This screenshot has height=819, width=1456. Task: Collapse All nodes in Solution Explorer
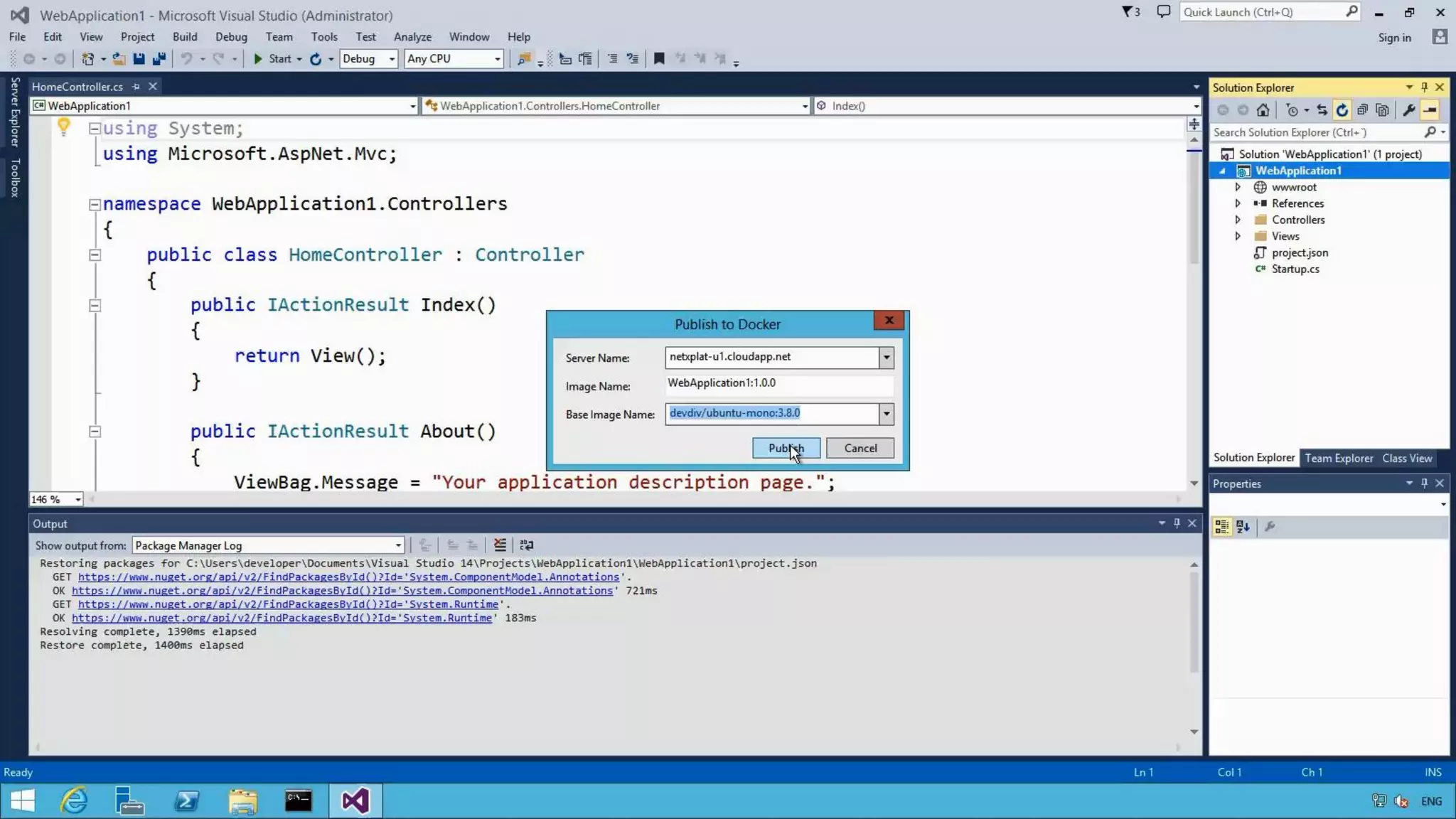(x=1362, y=110)
